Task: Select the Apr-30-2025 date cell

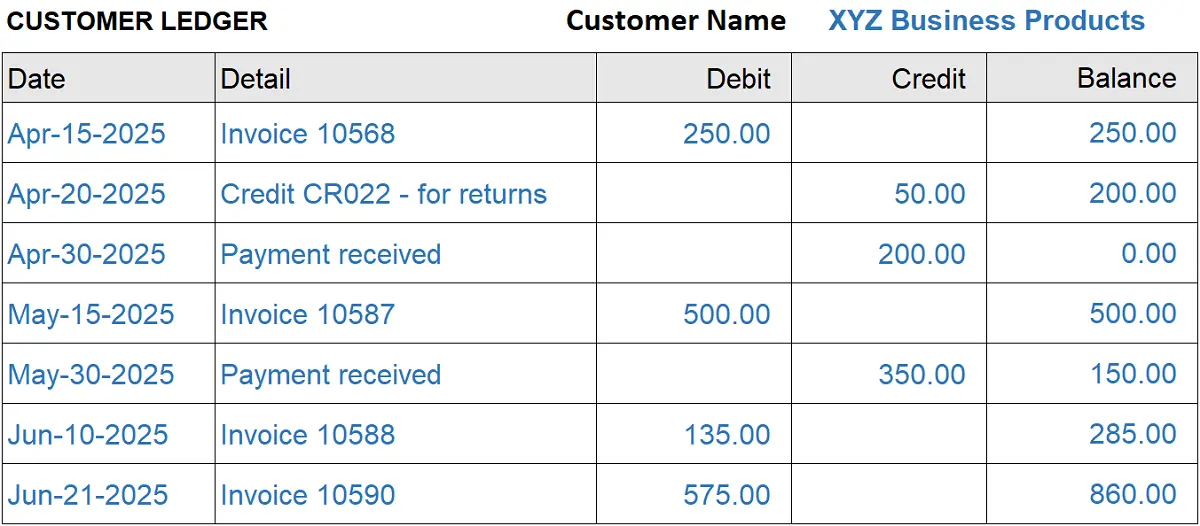Action: point(87,254)
